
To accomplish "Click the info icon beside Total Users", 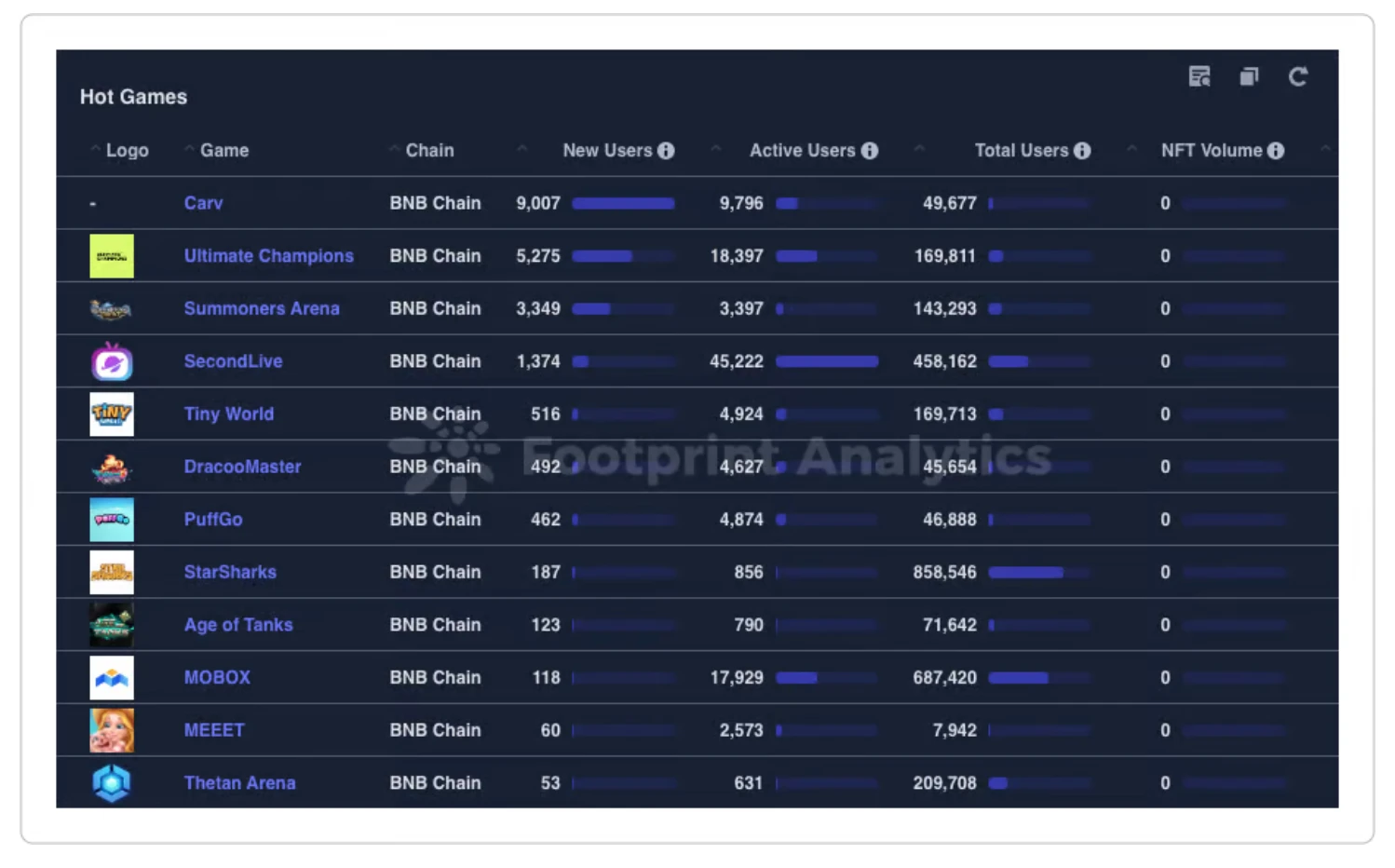I will click(x=1082, y=151).
